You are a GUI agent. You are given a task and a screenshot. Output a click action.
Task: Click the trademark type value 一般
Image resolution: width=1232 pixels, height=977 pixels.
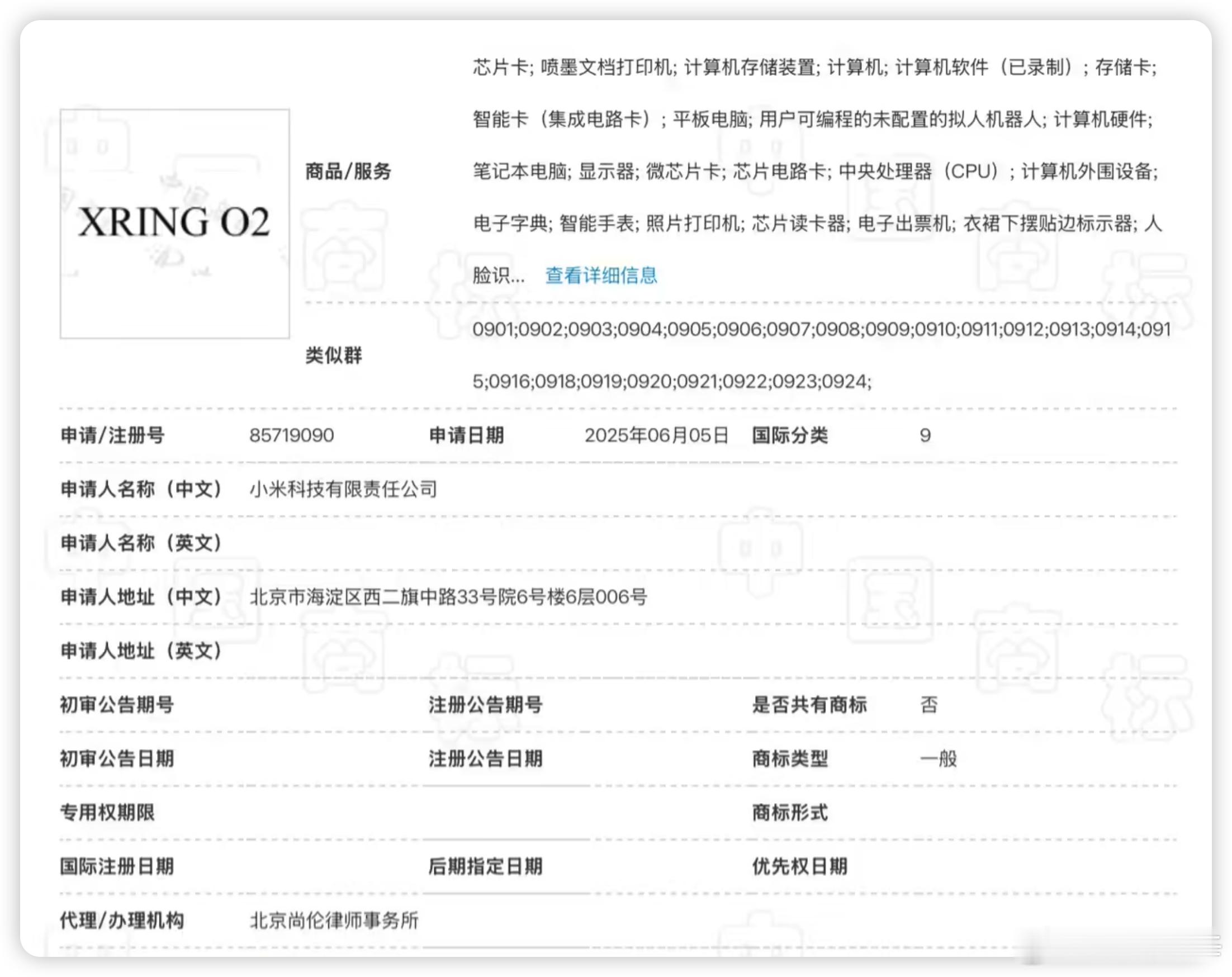point(939,759)
